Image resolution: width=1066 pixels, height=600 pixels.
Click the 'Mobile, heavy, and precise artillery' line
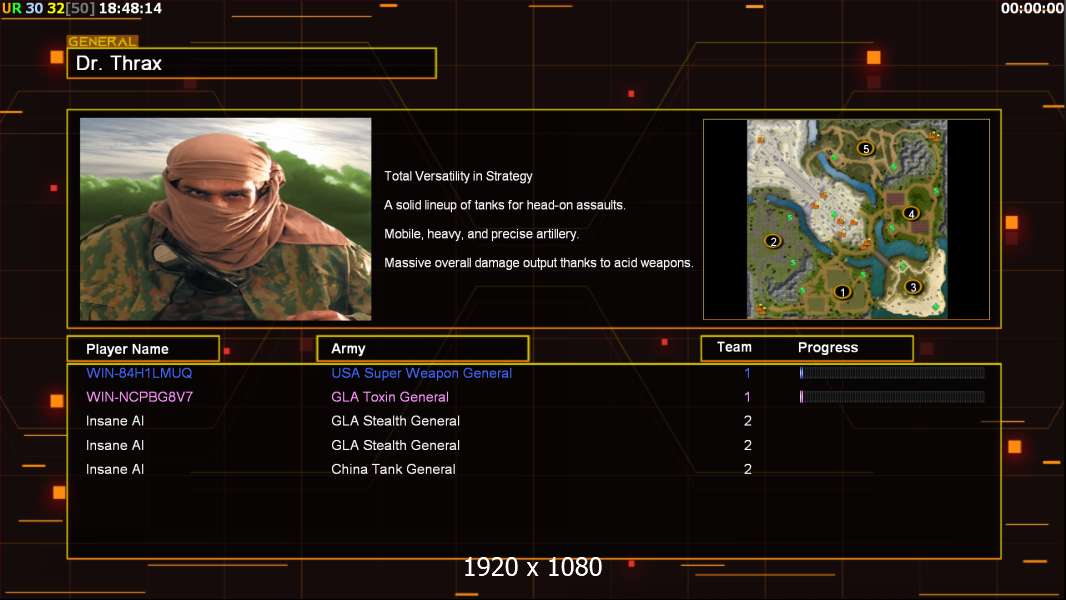tap(481, 234)
